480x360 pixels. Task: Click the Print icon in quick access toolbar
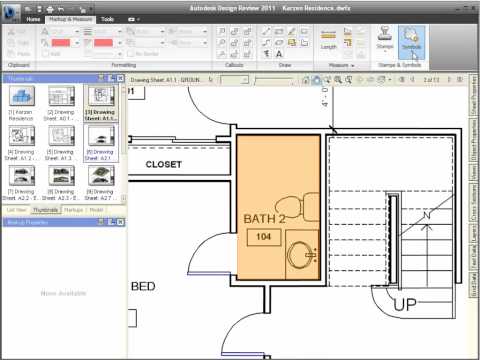(49, 9)
